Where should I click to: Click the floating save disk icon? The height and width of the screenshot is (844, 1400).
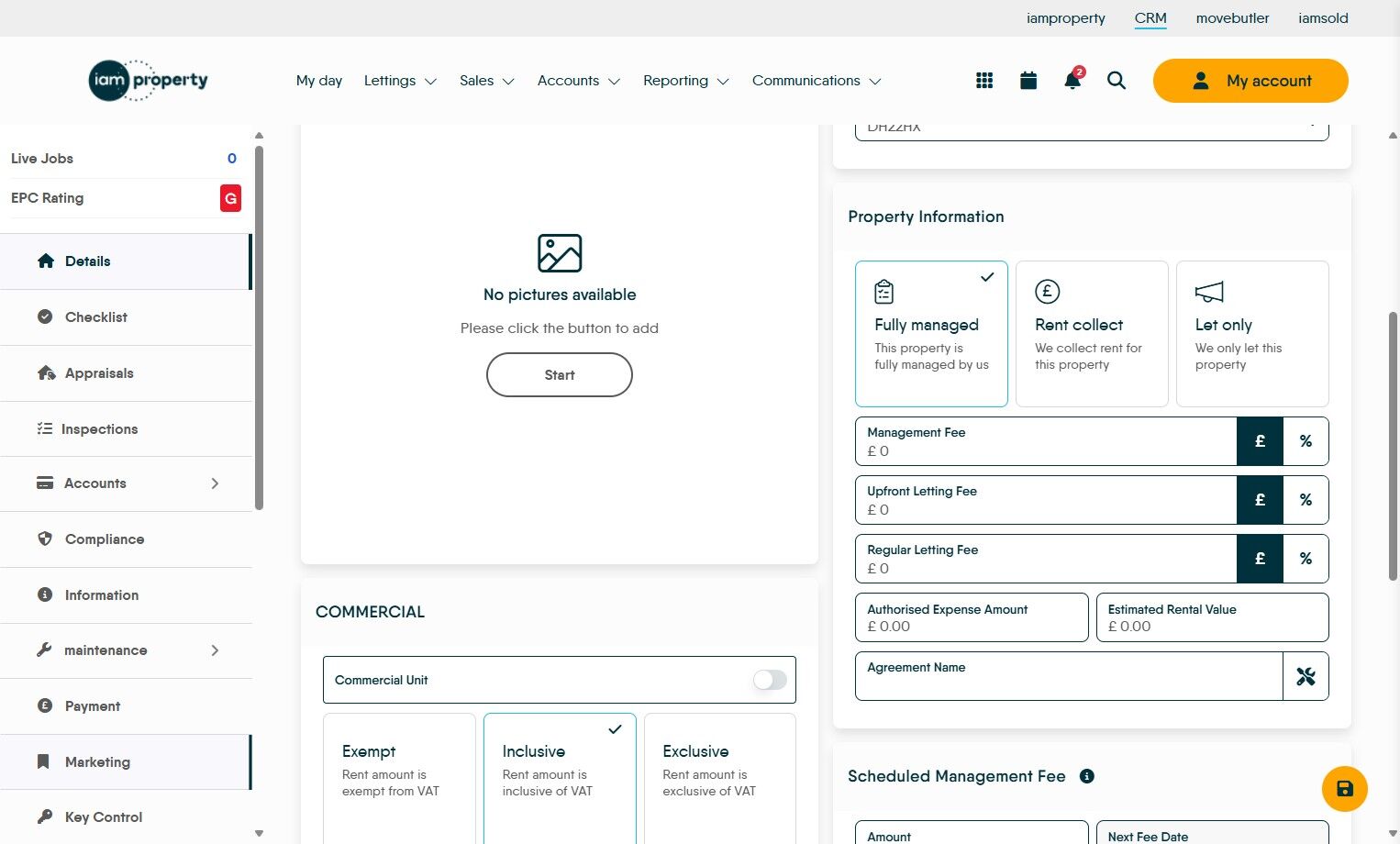1345,789
